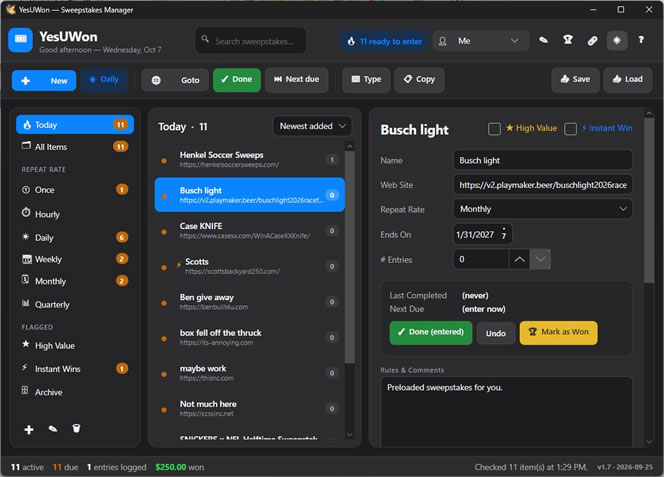Click the Load button
This screenshot has width=664, height=477.
click(x=628, y=80)
